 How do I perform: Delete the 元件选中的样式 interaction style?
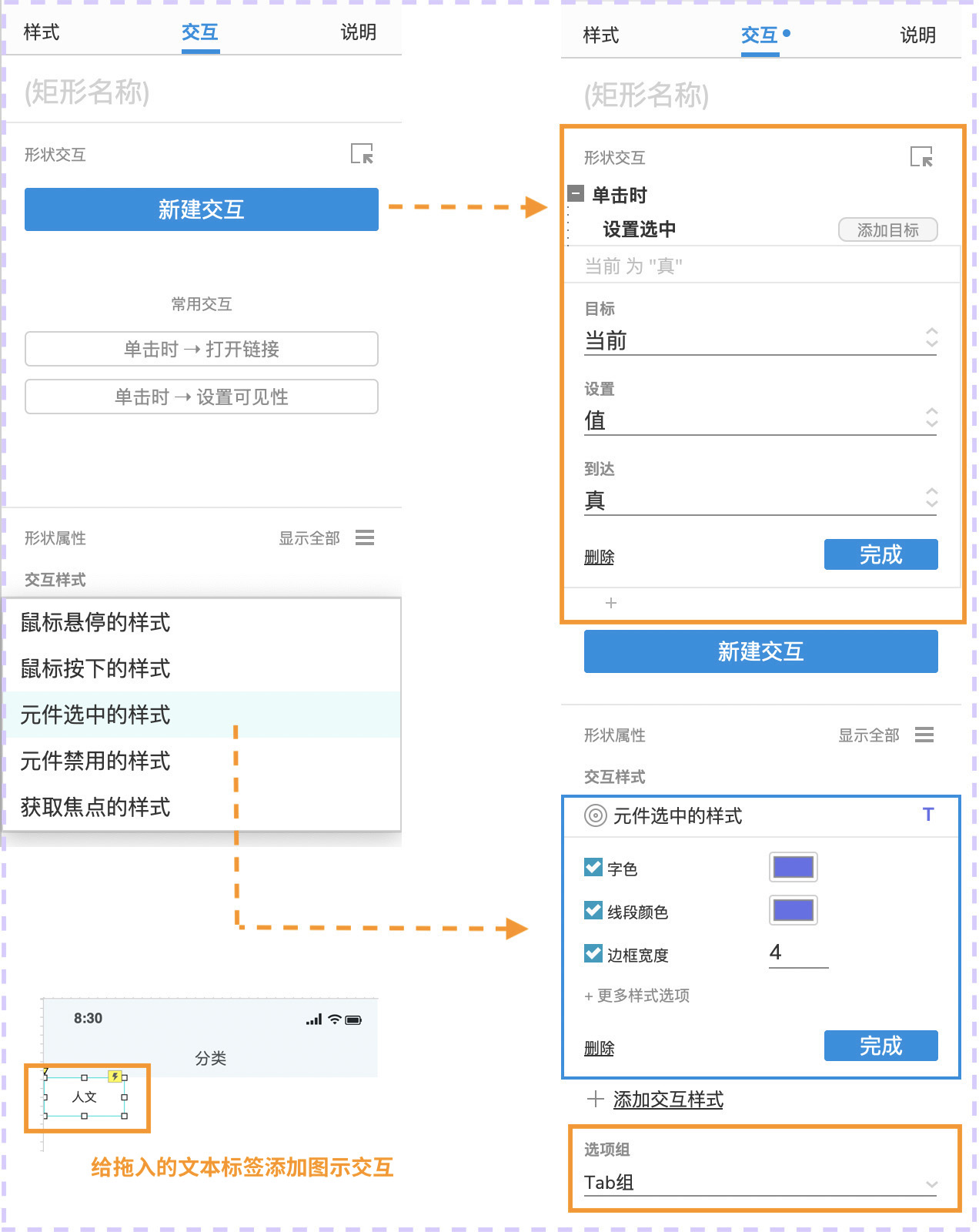coord(599,1048)
